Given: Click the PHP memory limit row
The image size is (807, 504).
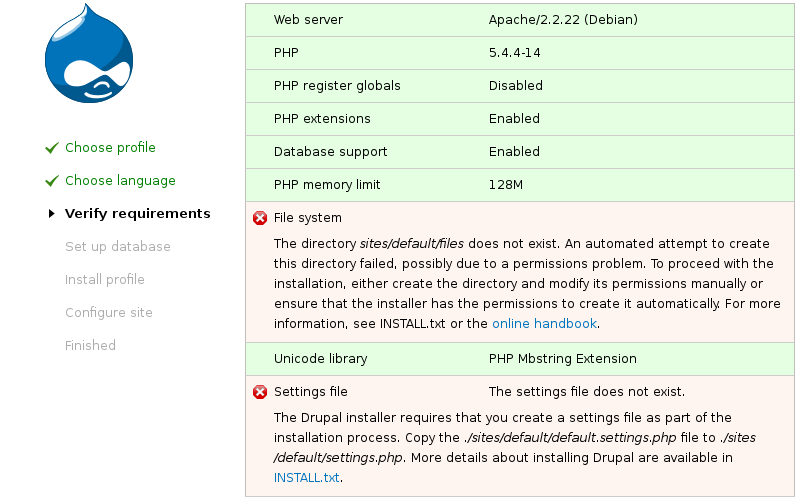Looking at the screenshot, I should click(520, 185).
